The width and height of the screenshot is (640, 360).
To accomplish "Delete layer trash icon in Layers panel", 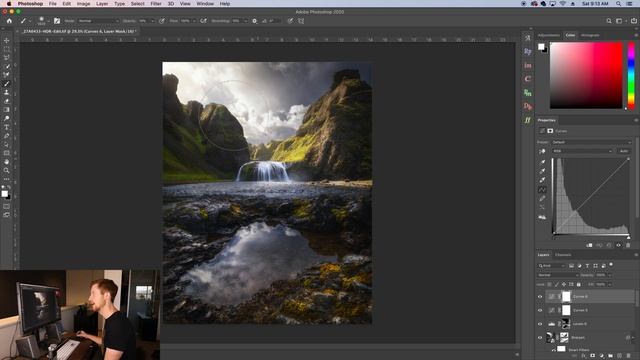I will [x=629, y=356].
